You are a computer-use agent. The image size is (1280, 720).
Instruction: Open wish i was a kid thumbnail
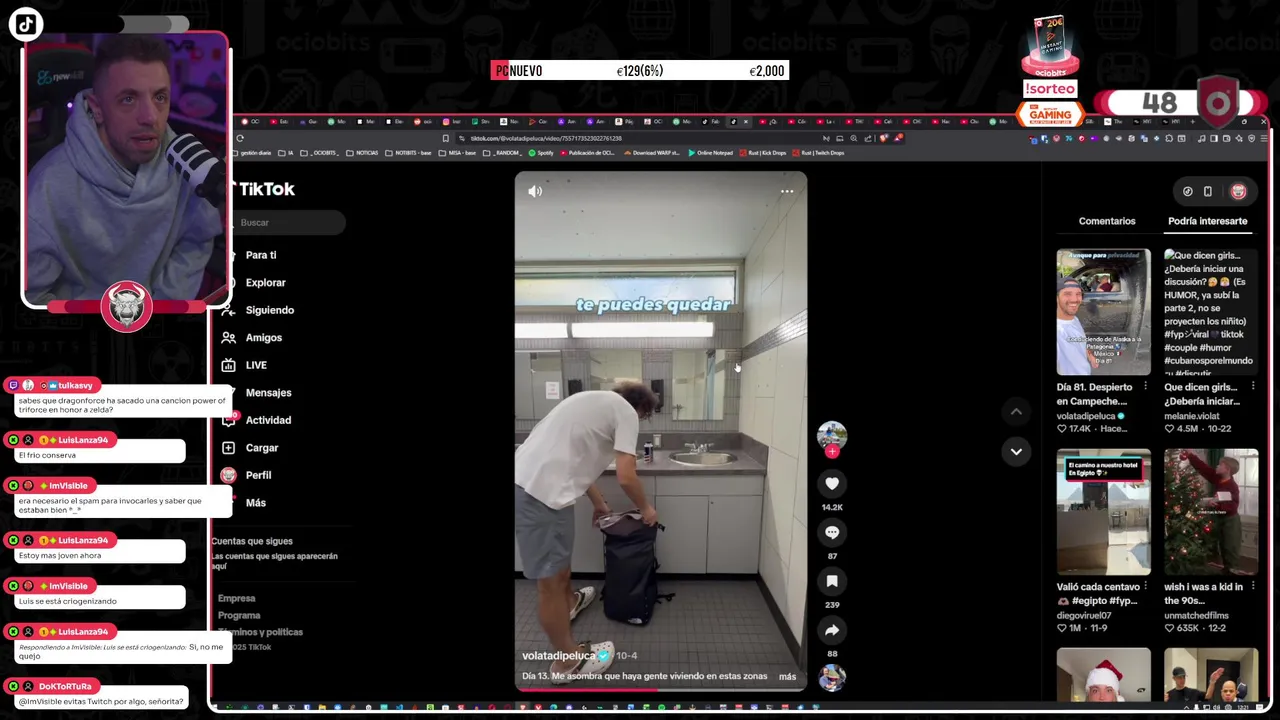tap(1211, 511)
